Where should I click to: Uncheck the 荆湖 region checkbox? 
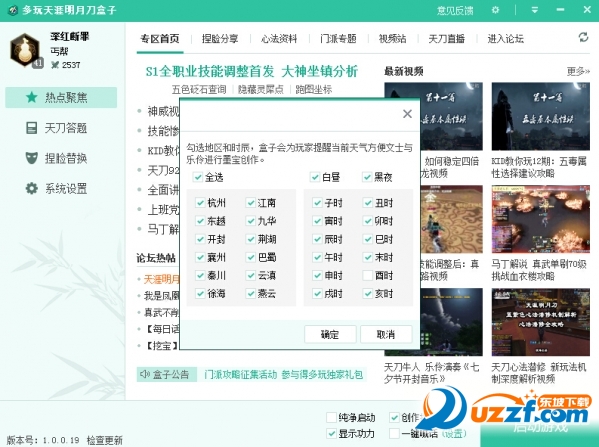(x=251, y=239)
